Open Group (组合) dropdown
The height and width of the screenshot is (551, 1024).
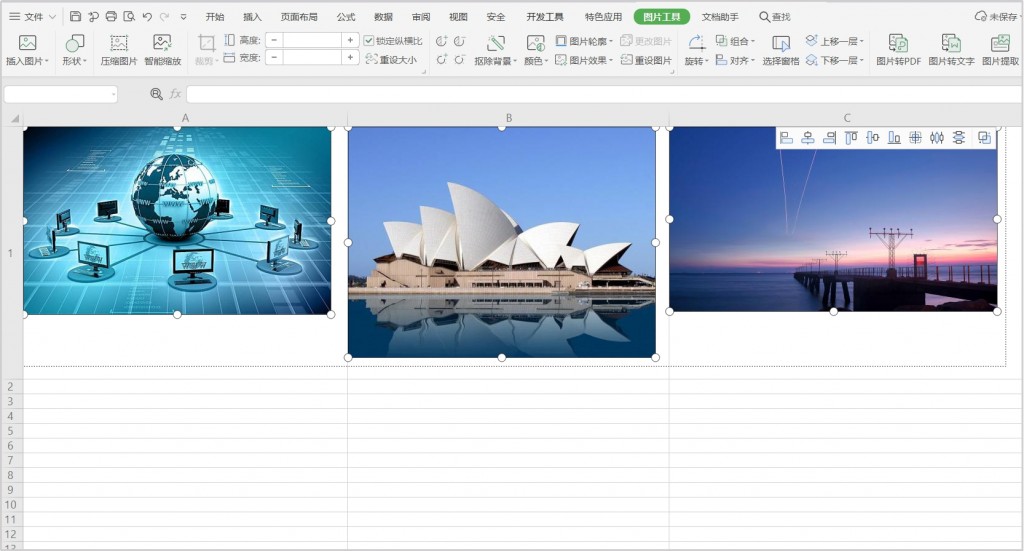pos(735,40)
